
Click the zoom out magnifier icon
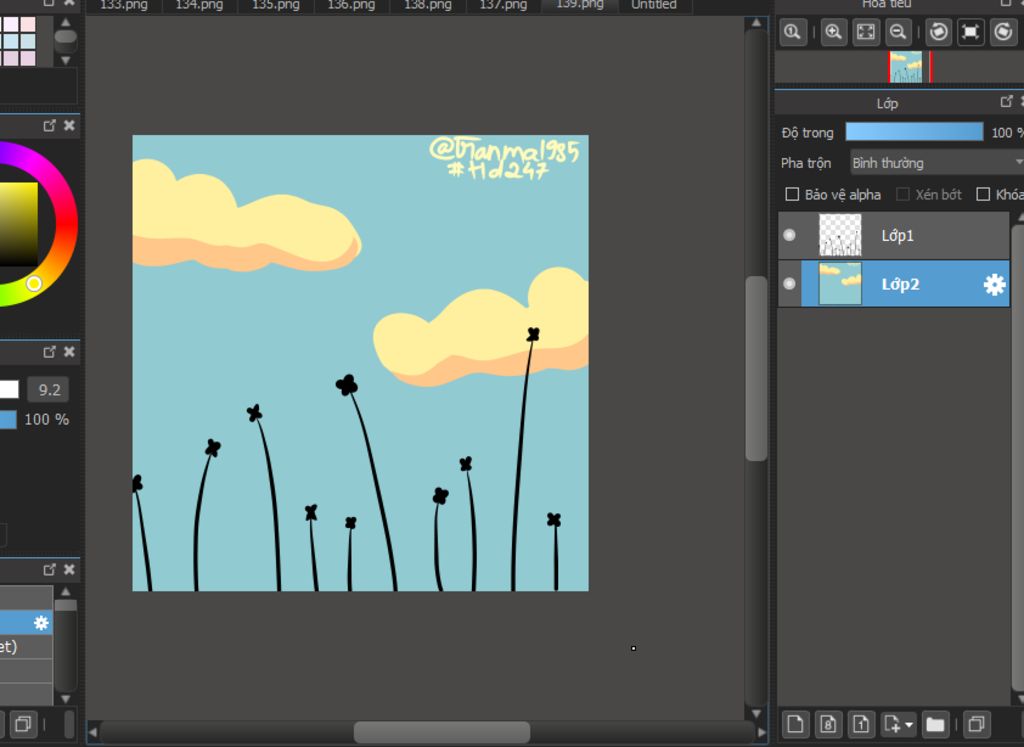(898, 32)
